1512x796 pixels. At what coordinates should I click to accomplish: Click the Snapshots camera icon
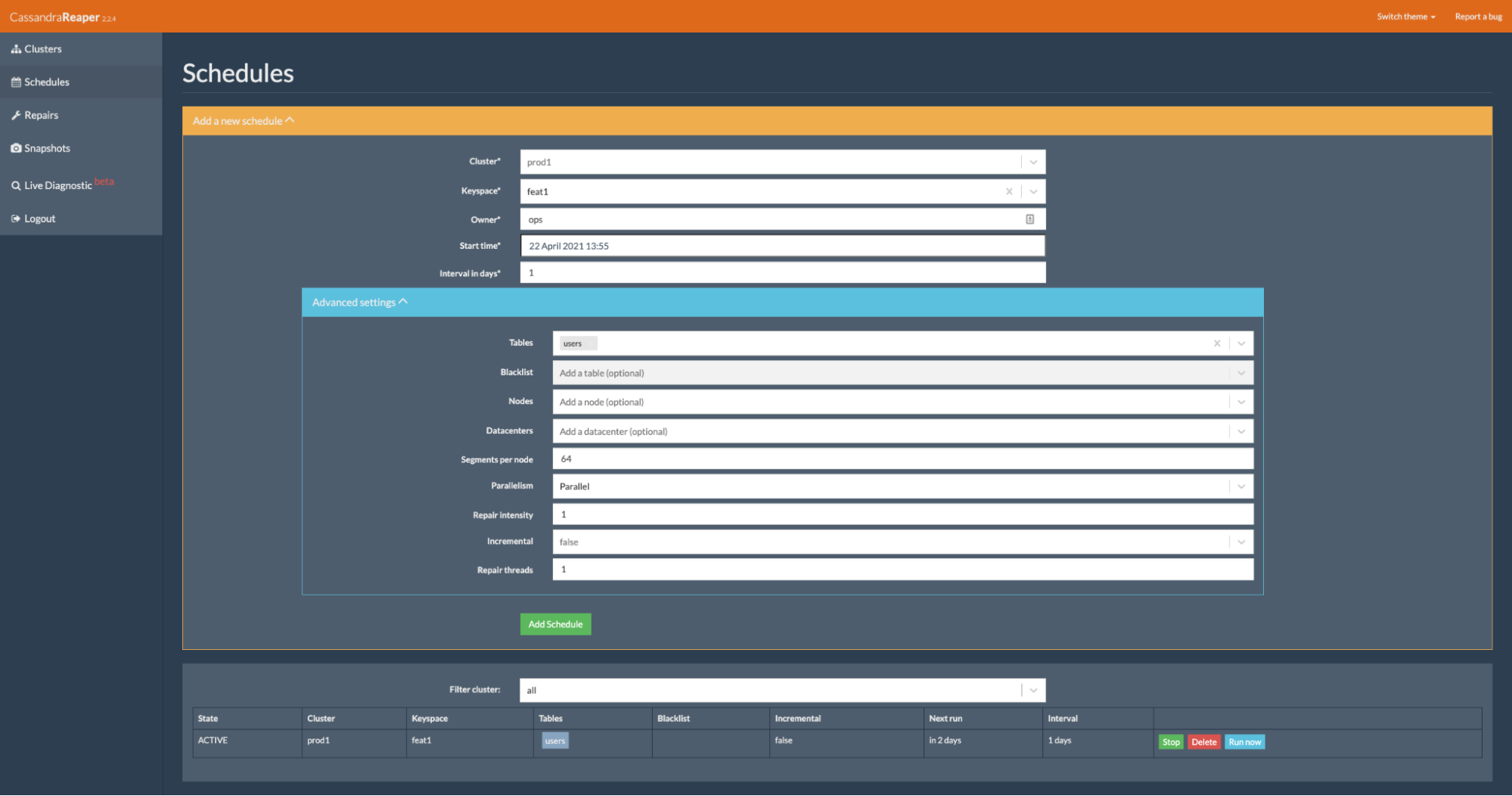[x=16, y=148]
